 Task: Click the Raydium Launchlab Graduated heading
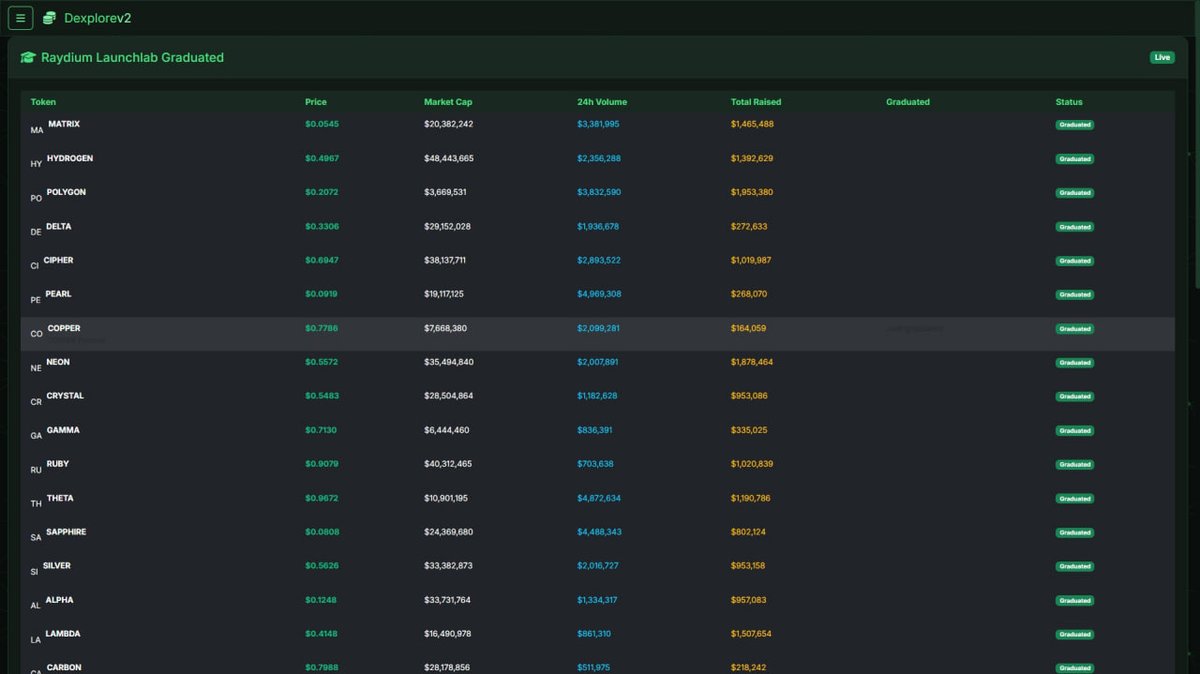pos(132,58)
